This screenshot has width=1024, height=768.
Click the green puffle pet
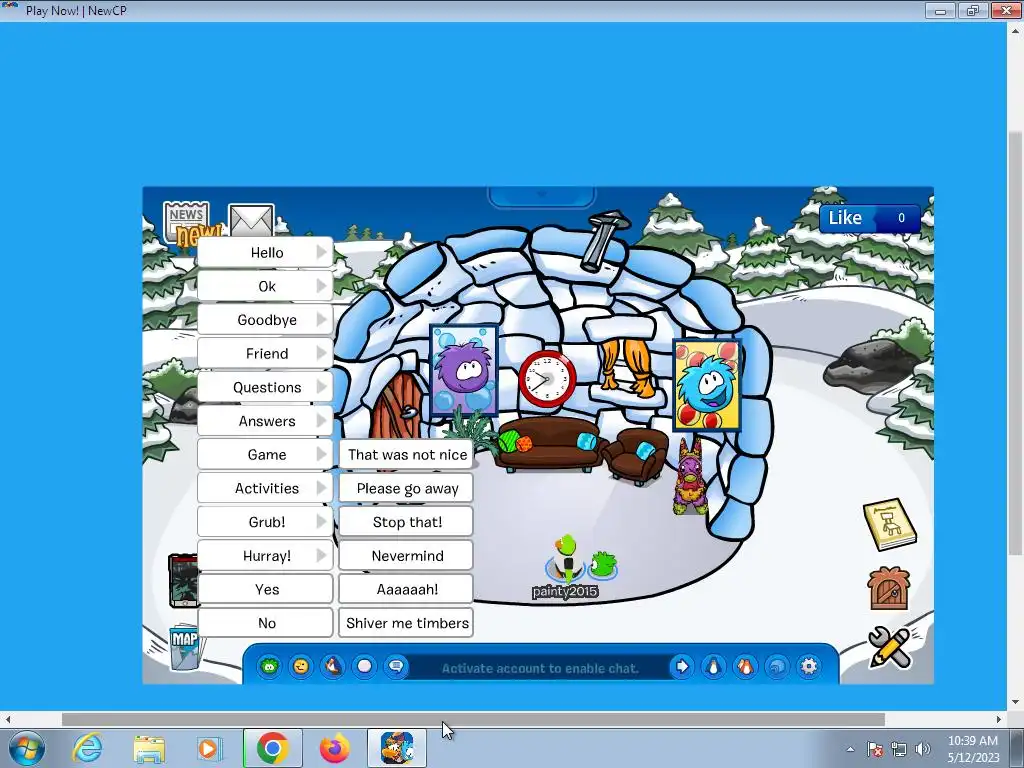[603, 565]
